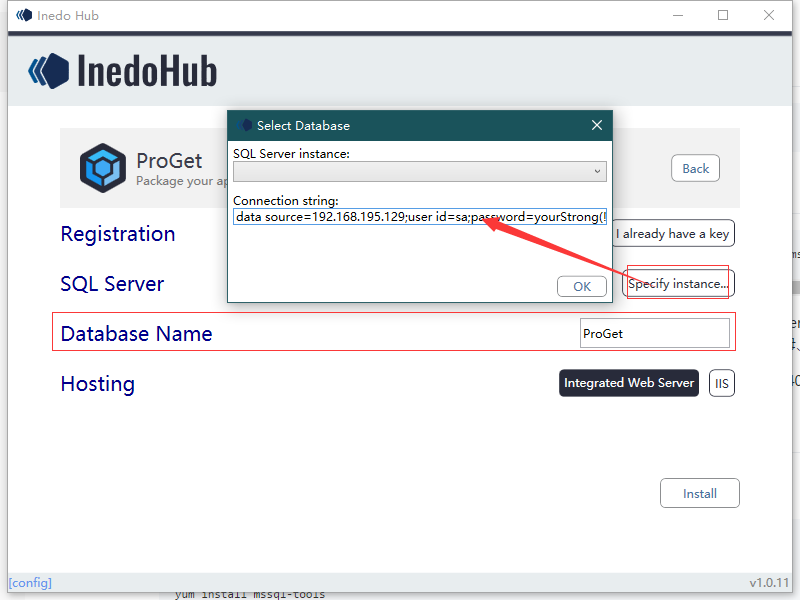Click OK in Select Database dialog
This screenshot has width=800, height=600.
coord(582,286)
